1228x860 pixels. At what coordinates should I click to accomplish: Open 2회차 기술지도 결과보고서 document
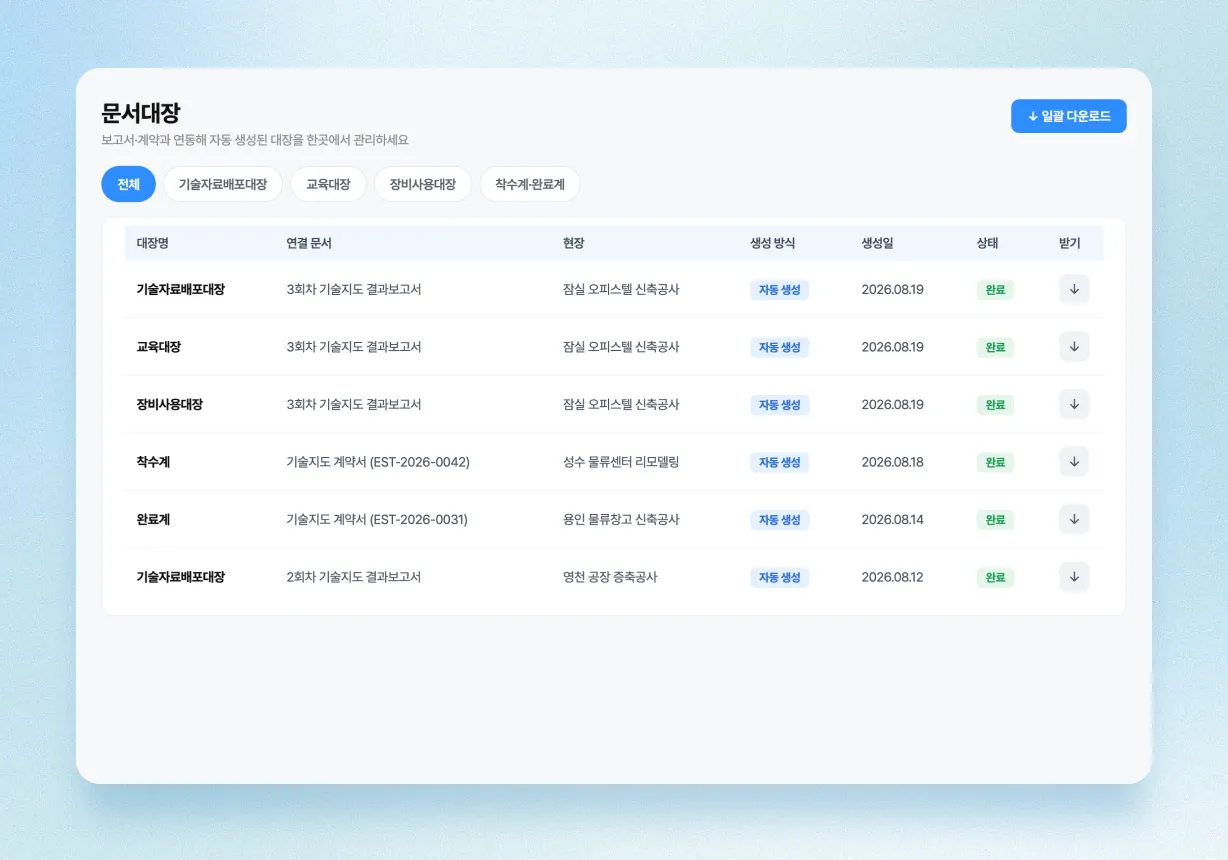354,577
